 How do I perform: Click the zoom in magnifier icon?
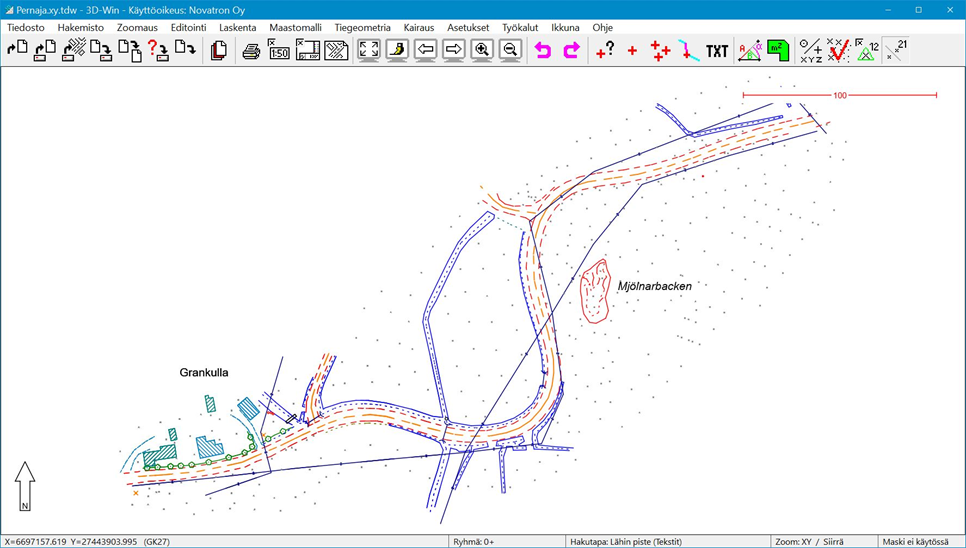(482, 50)
